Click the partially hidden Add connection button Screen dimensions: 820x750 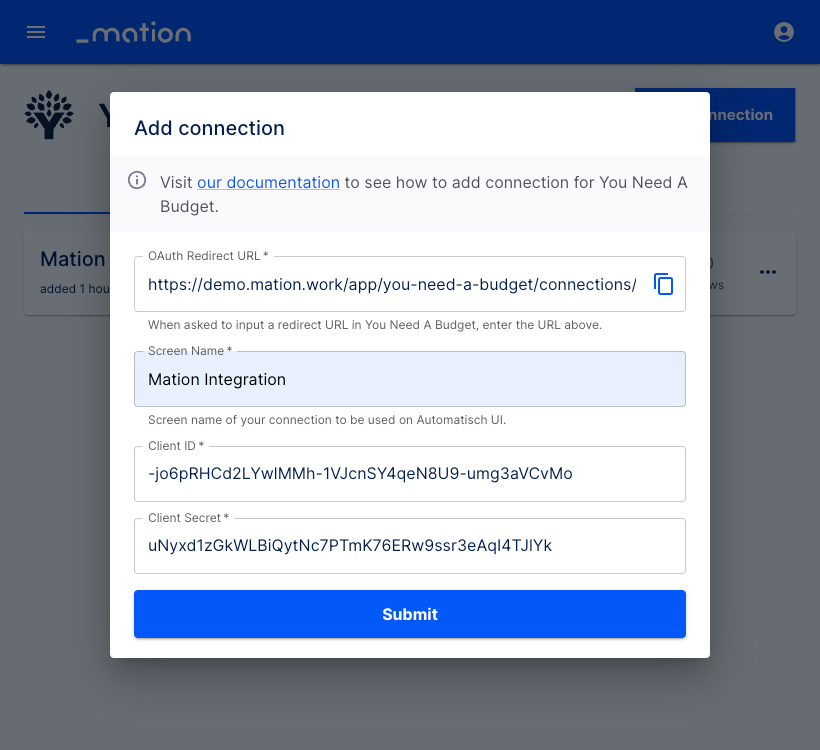(753, 115)
